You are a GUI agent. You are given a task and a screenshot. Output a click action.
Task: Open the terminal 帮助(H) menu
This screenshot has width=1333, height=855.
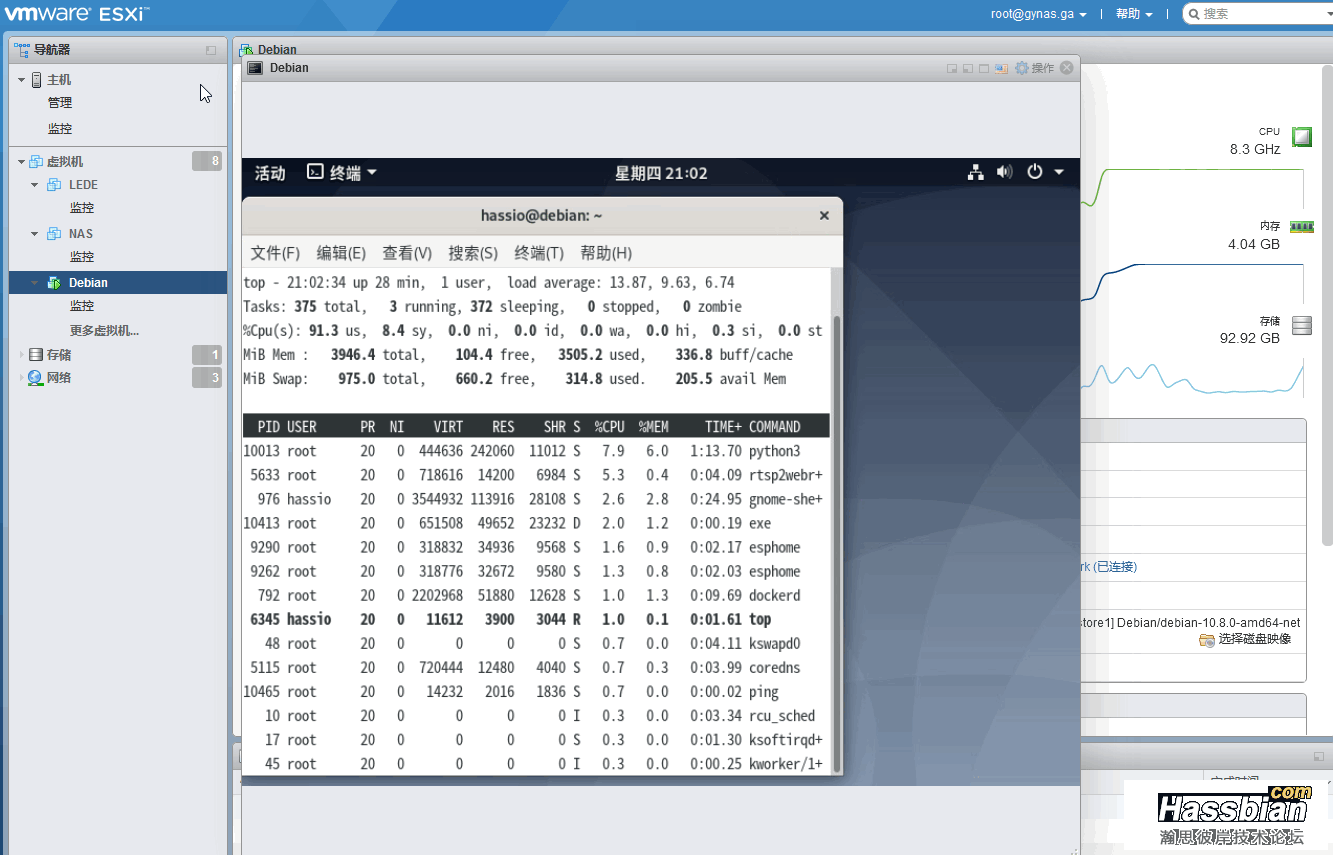(606, 253)
